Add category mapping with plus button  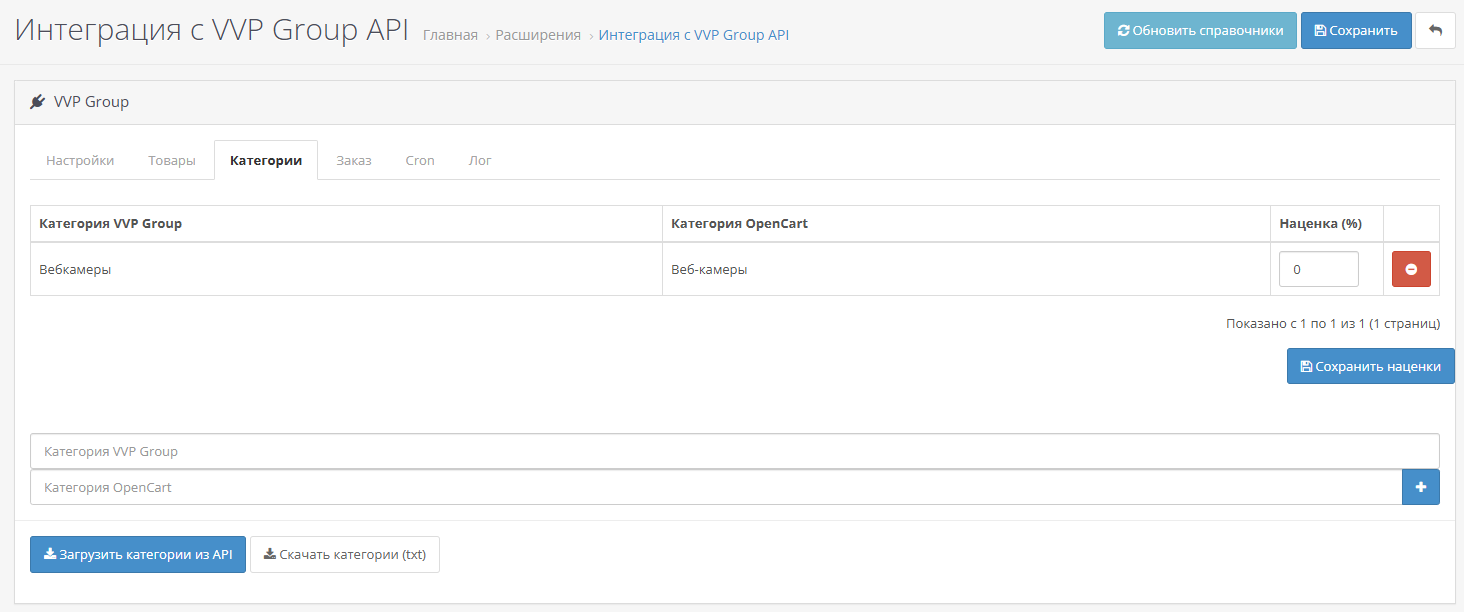pos(1421,487)
